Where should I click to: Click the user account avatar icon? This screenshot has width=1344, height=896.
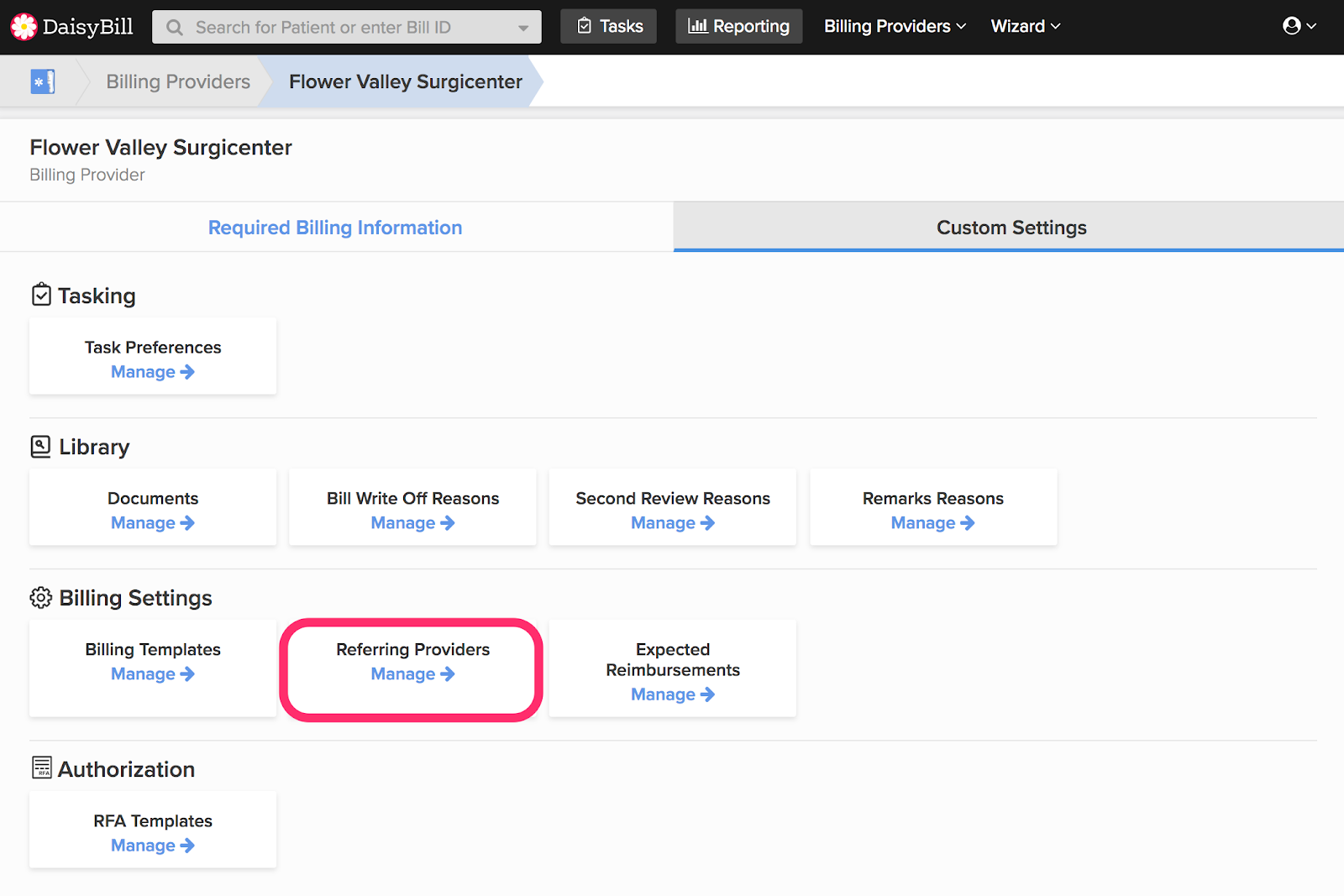click(x=1292, y=26)
